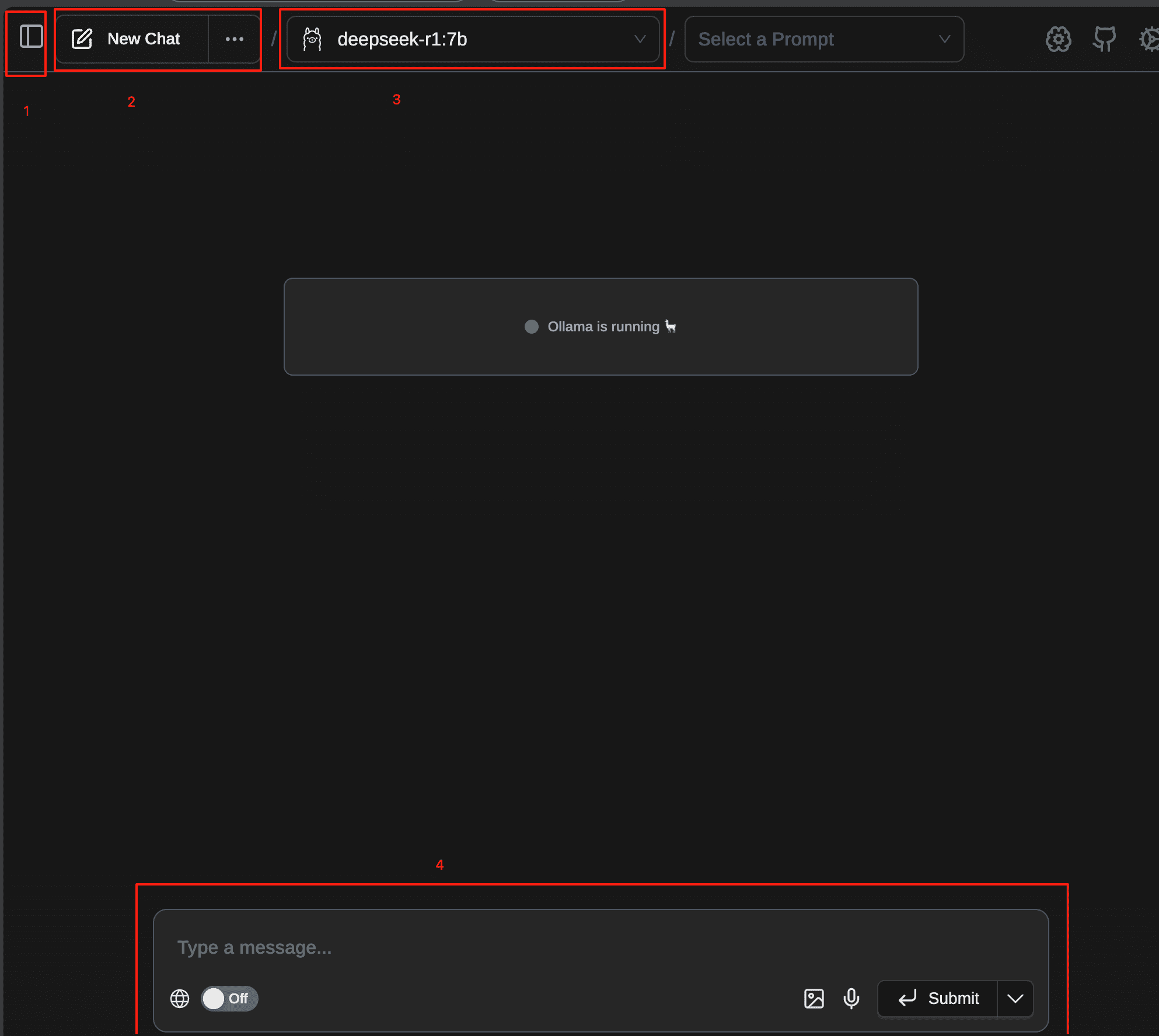
Task: Click the Select a Prompt placeholder text
Action: point(766,39)
